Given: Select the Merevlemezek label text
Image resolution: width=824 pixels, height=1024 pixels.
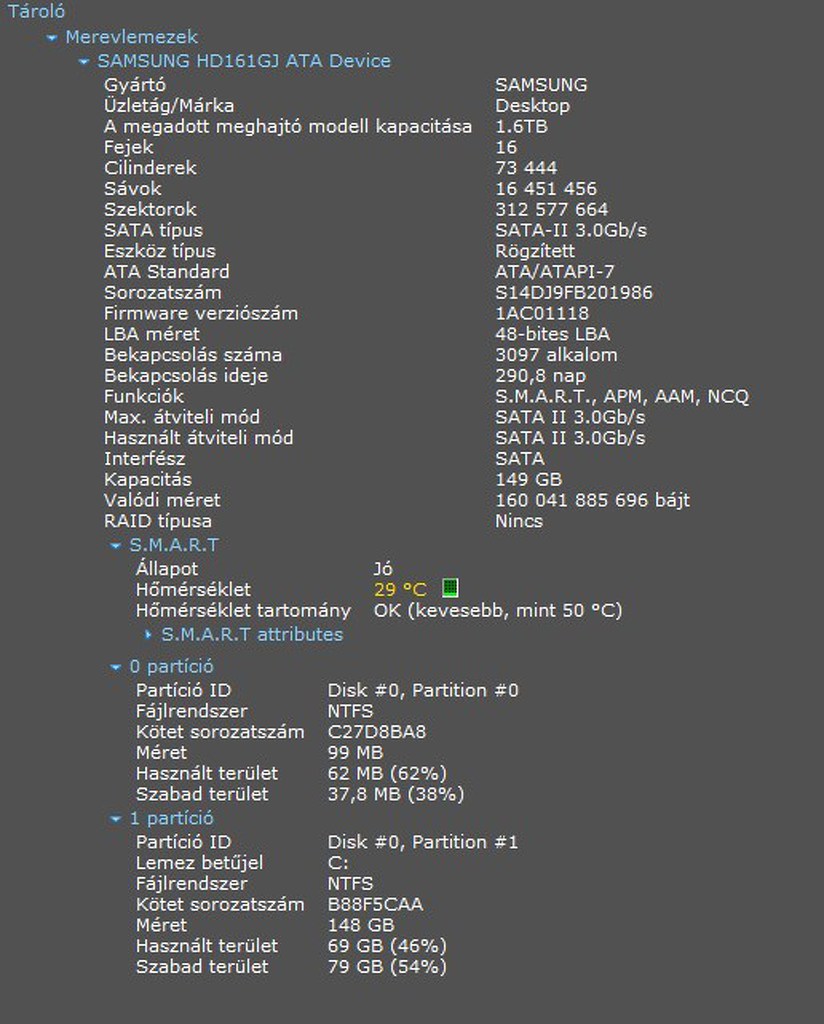Looking at the screenshot, I should click(x=131, y=37).
